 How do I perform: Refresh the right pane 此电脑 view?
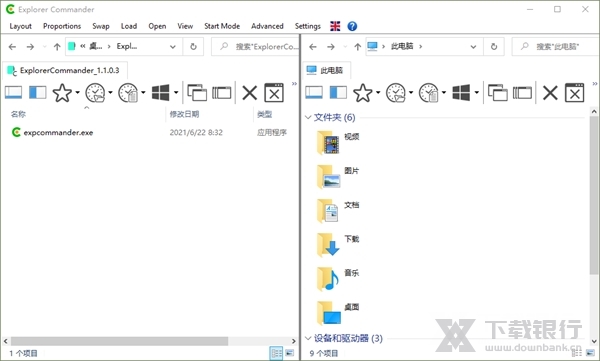pyautogui.click(x=494, y=47)
